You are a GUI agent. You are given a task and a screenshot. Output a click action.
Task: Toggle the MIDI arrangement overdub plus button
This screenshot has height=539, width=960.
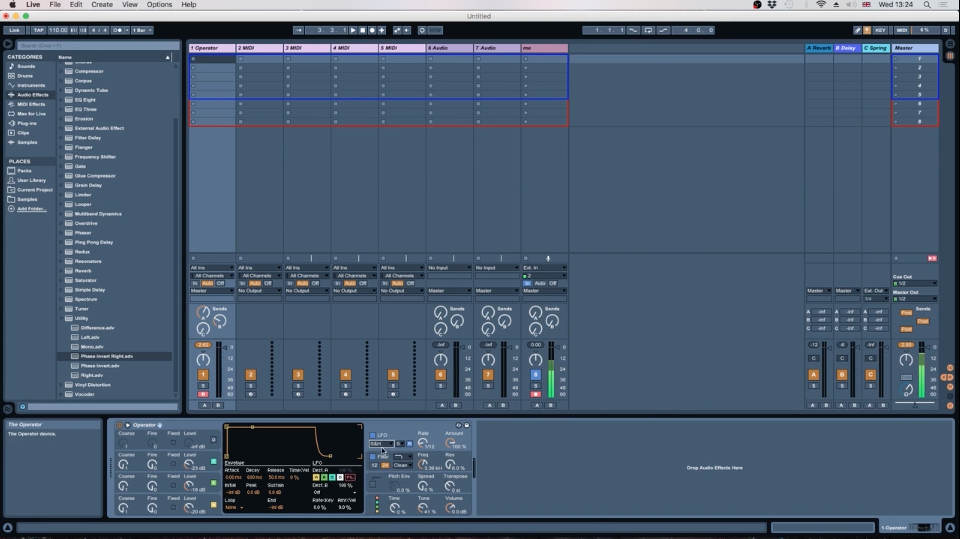point(382,30)
